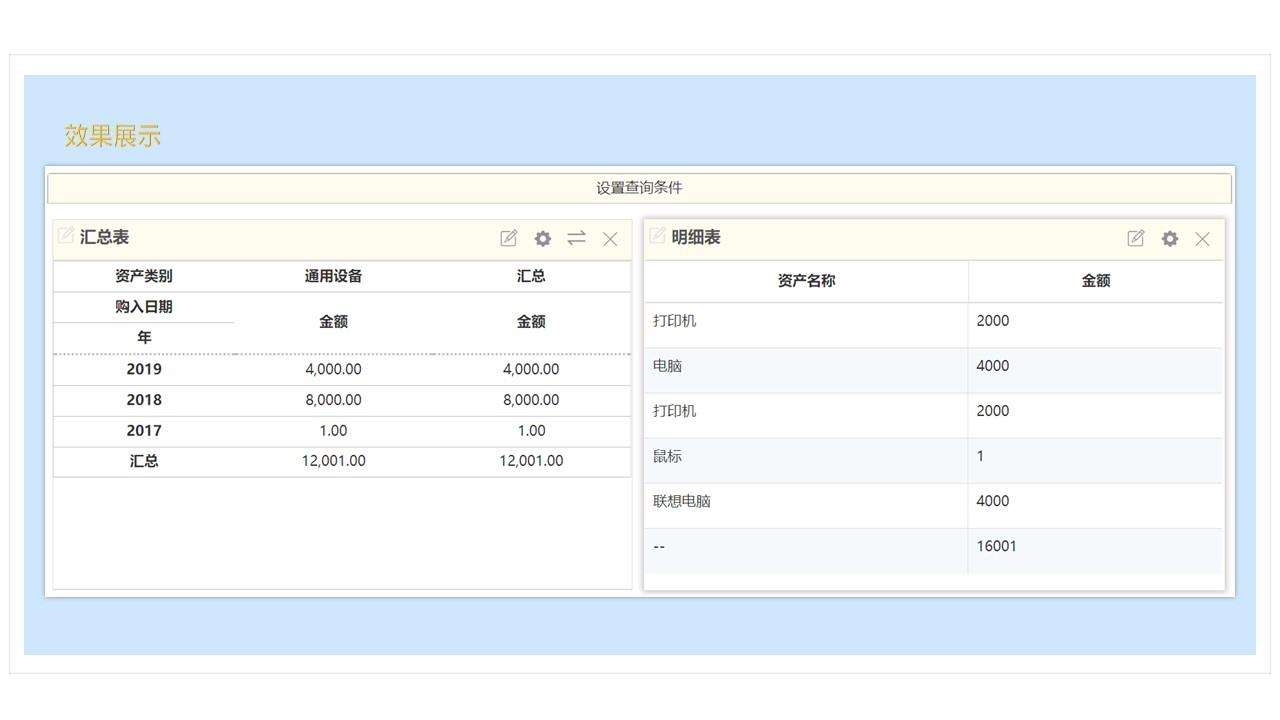
Task: Click 4,000.00 under 通用设备 column
Action: point(333,369)
